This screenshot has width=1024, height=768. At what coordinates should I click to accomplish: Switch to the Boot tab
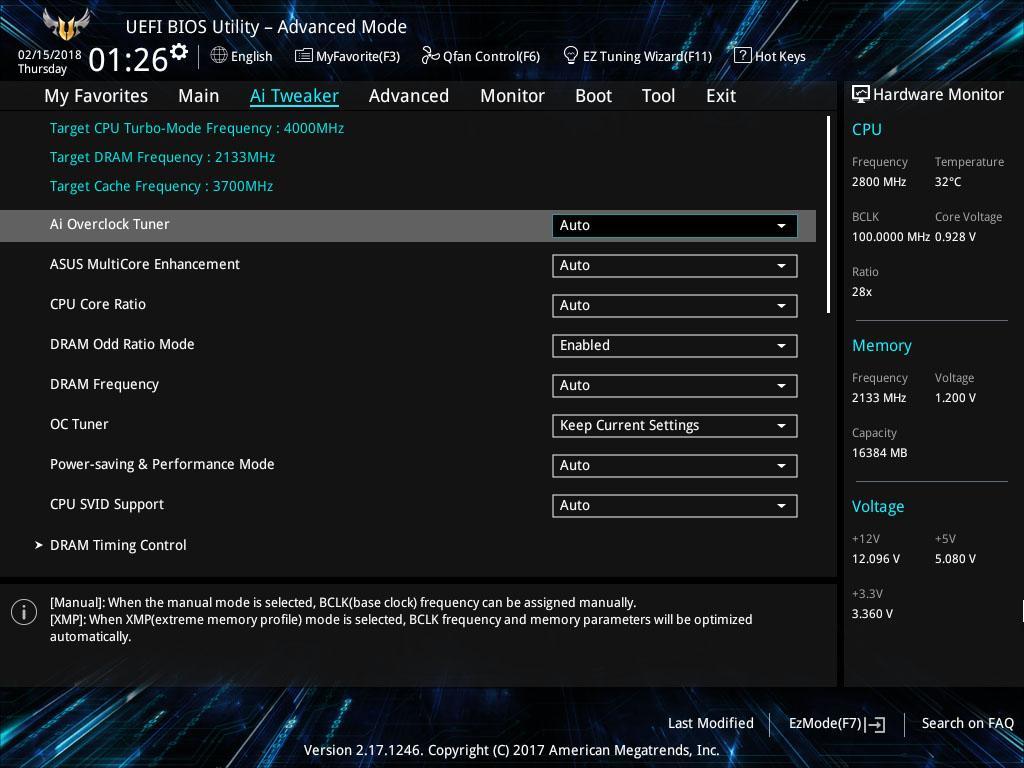click(594, 96)
